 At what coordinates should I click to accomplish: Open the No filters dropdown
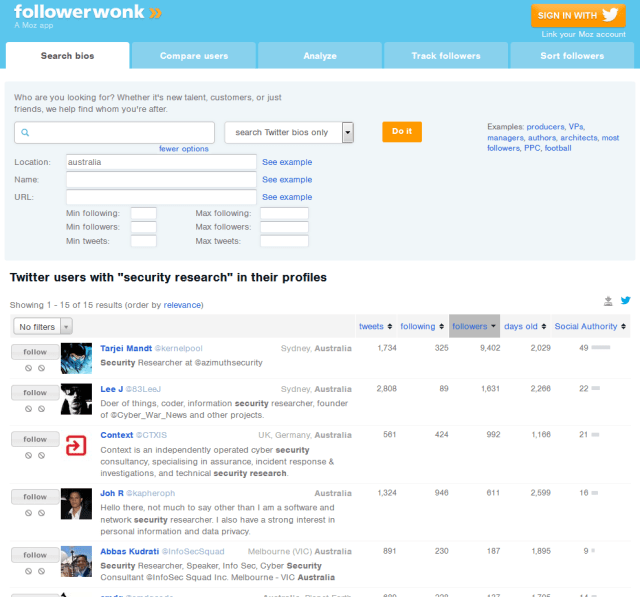point(43,326)
